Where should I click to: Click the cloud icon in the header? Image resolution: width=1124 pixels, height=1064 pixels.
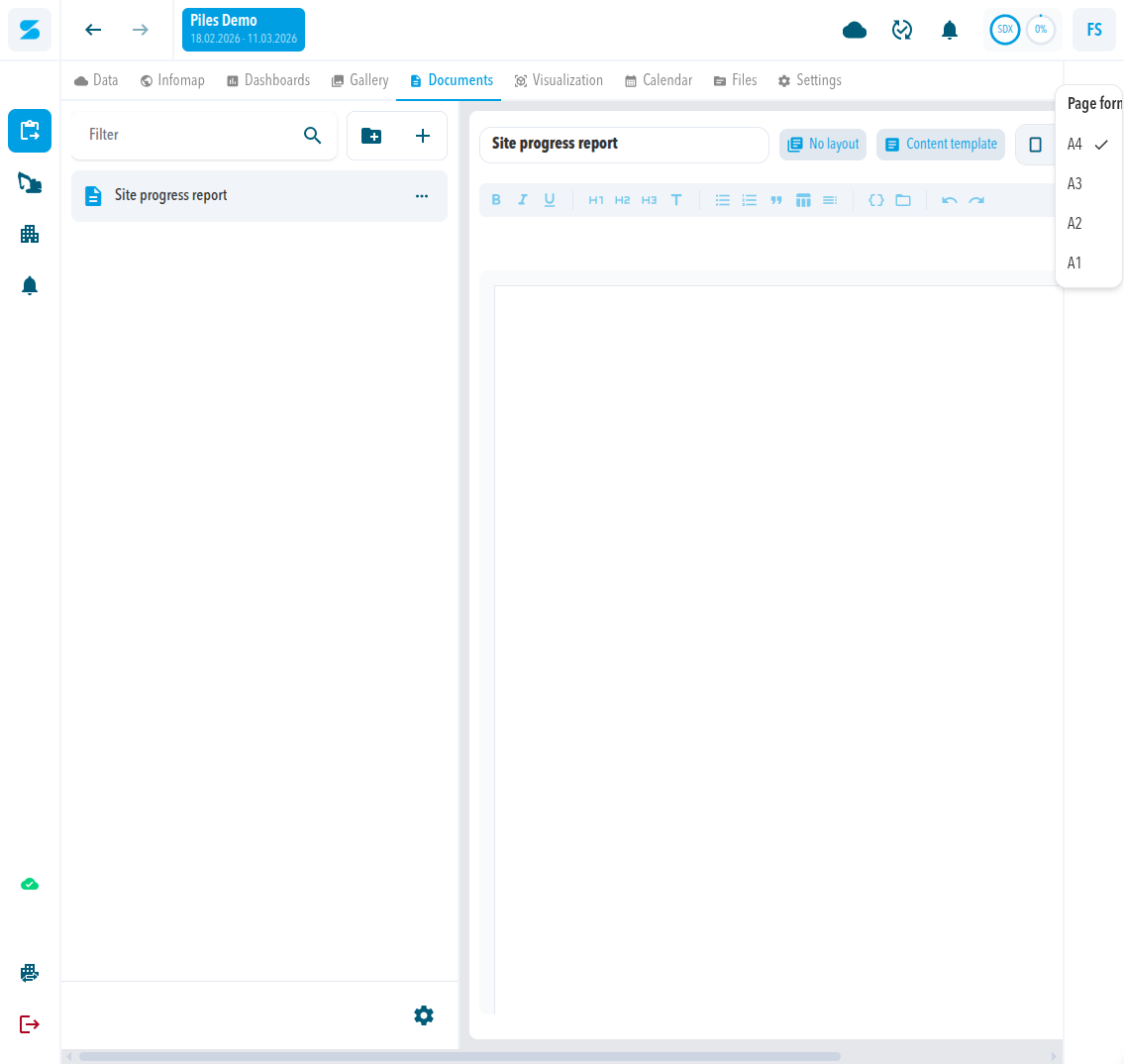(x=855, y=30)
